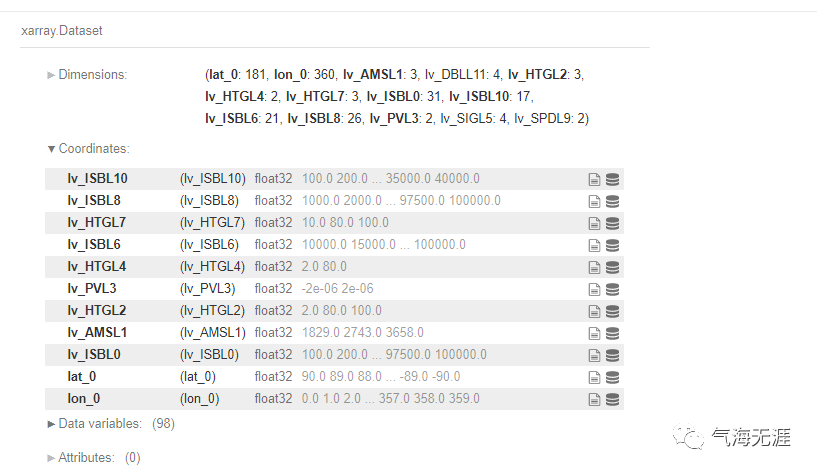Screen dimensions: 817x473
Task: Expand the Dimensions section
Action: (x=88, y=75)
